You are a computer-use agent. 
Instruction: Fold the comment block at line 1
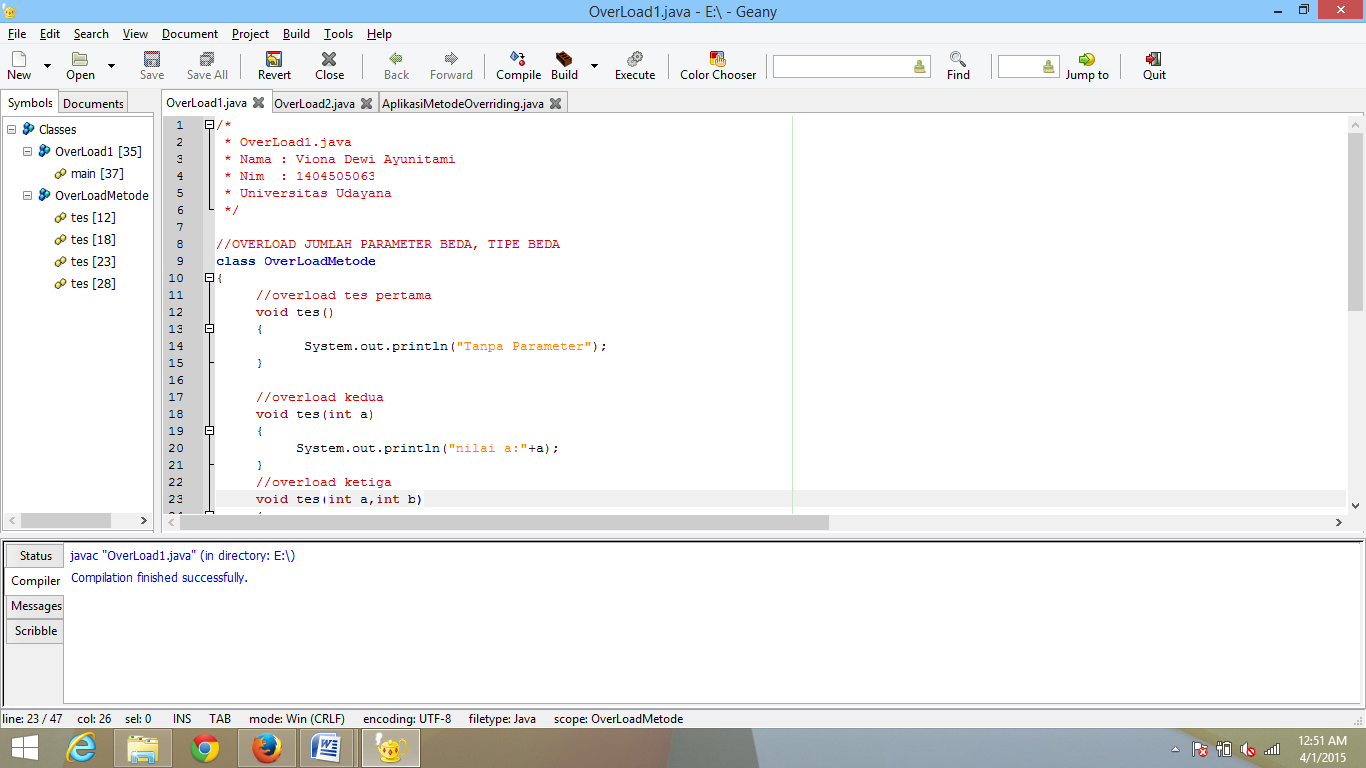click(209, 125)
